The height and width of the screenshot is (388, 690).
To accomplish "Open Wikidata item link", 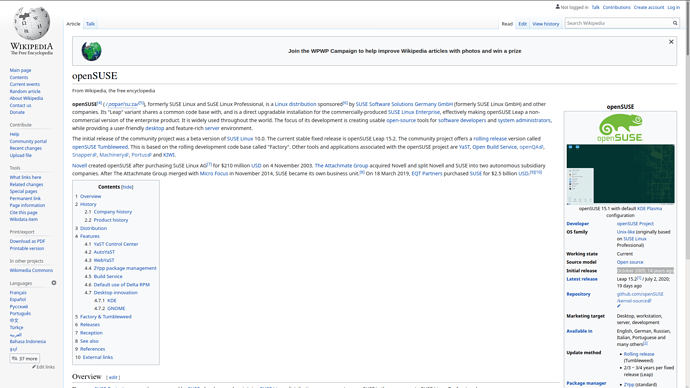I will coord(24,219).
